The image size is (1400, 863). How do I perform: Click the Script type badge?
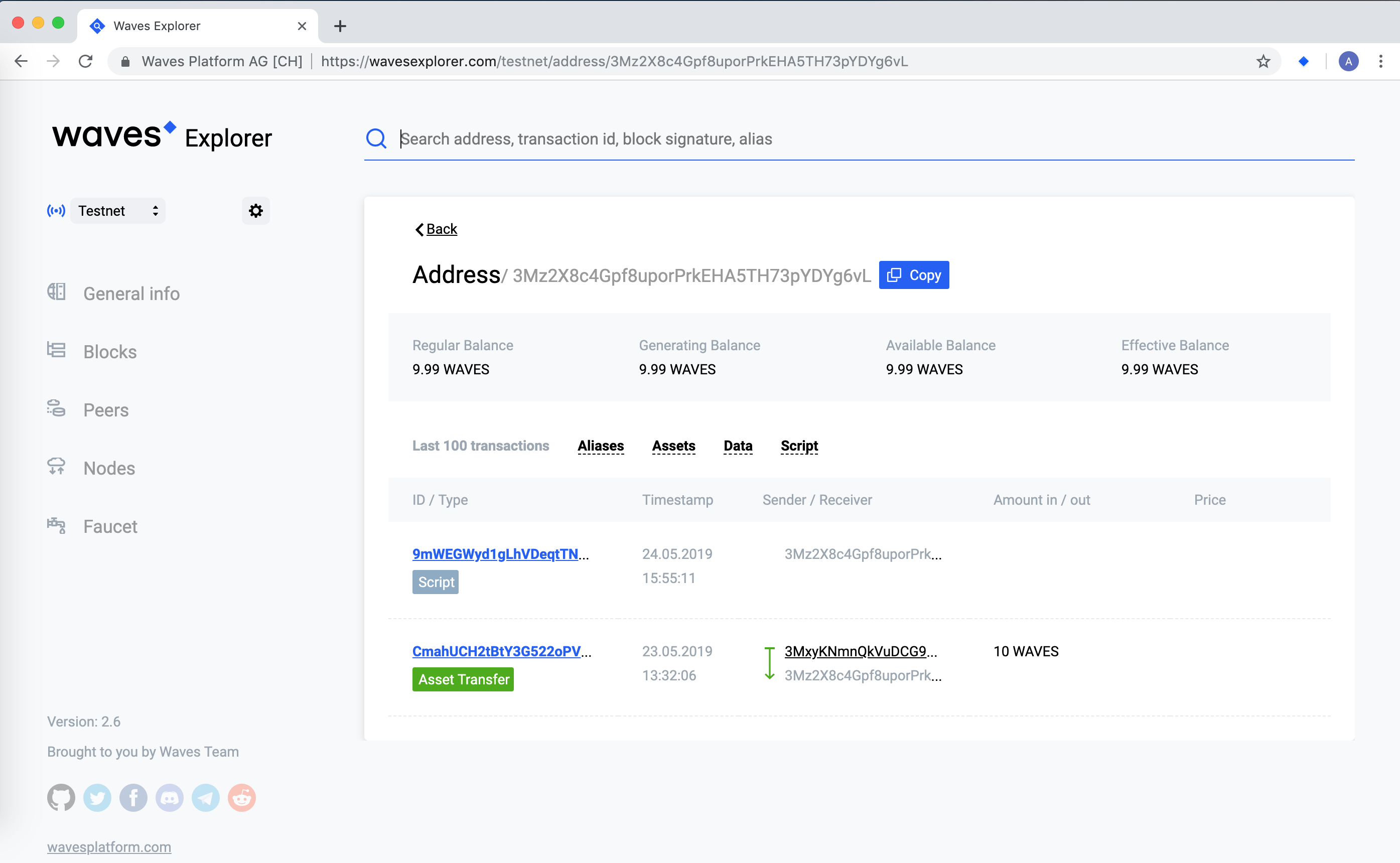436,582
